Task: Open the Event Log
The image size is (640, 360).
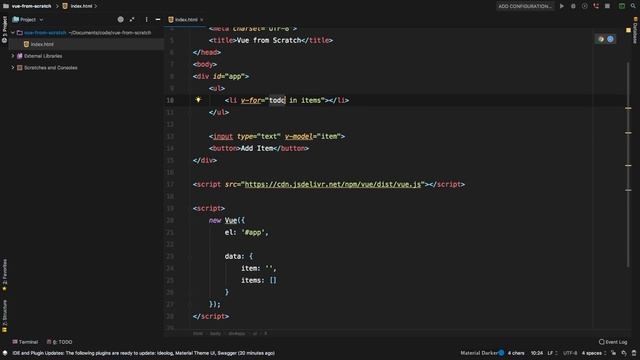Action: tap(613, 342)
